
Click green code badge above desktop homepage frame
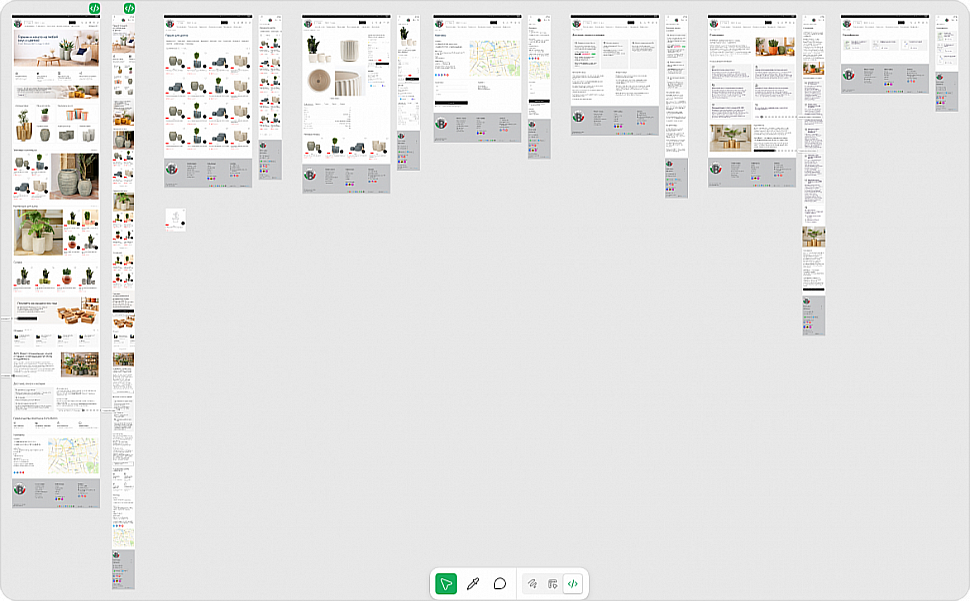94,8
